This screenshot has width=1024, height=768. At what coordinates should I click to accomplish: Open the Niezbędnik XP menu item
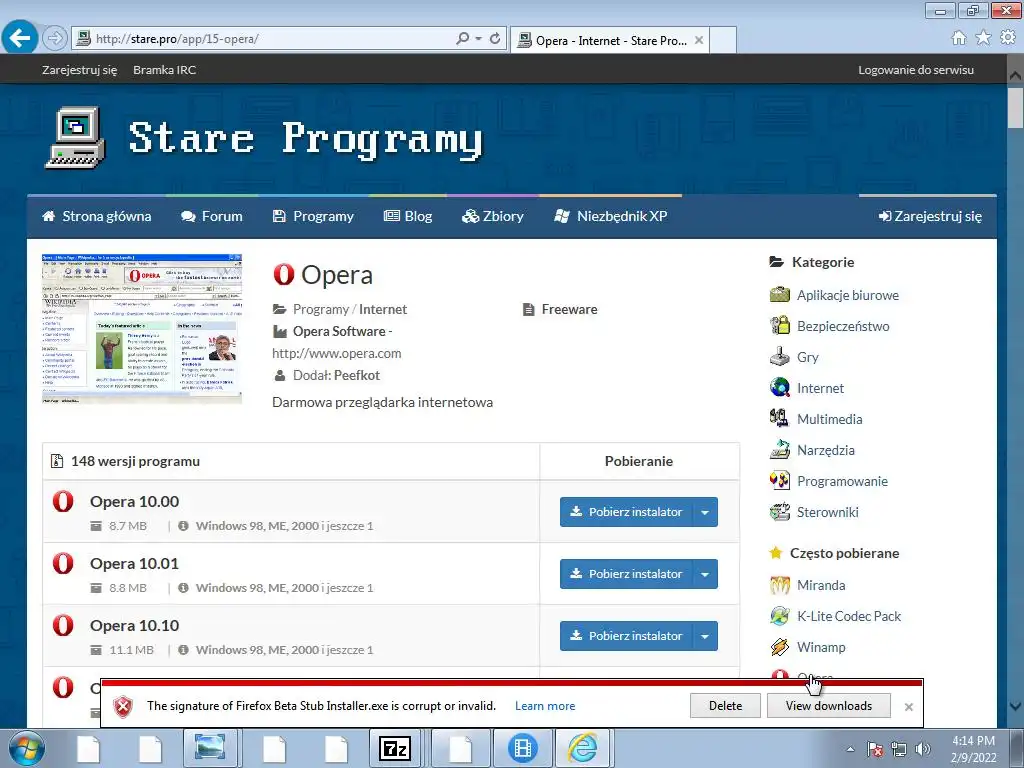(611, 216)
